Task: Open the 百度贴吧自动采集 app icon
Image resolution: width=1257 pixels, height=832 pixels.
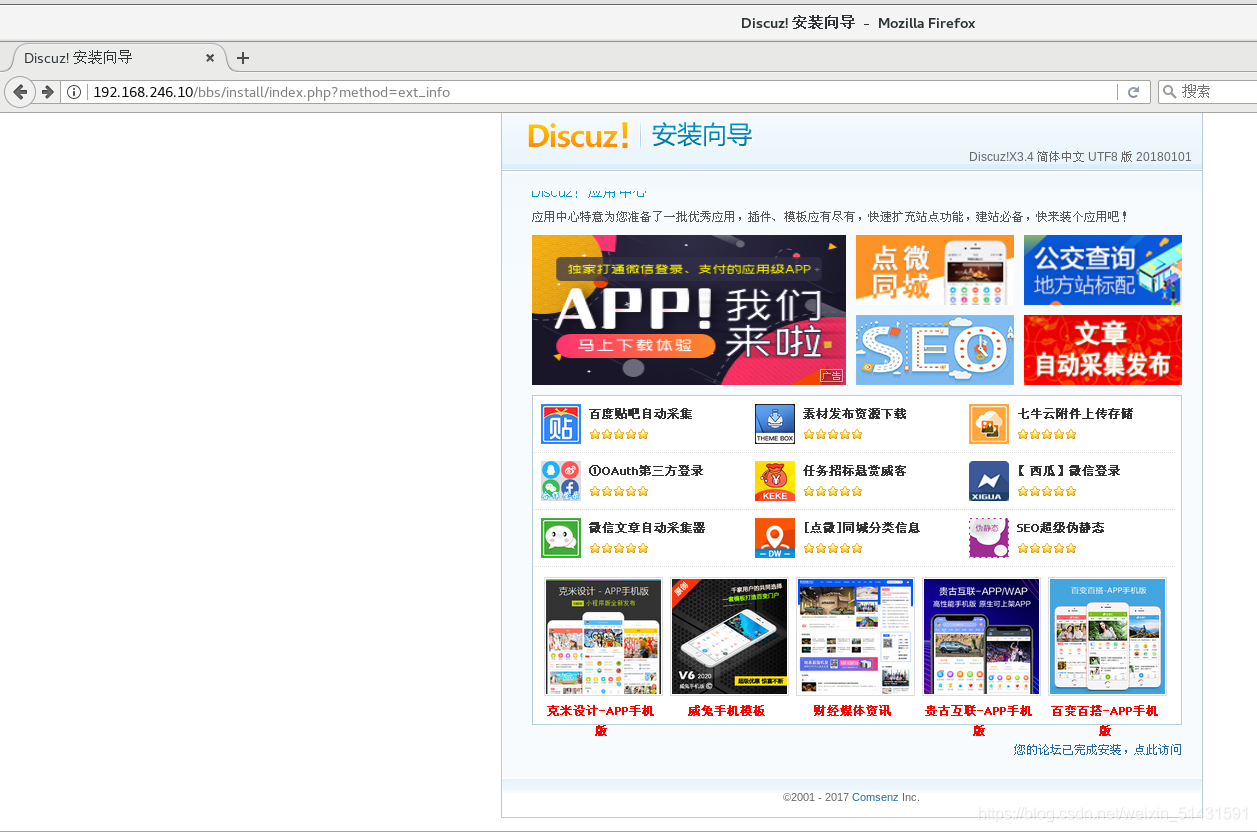Action: pyautogui.click(x=560, y=424)
